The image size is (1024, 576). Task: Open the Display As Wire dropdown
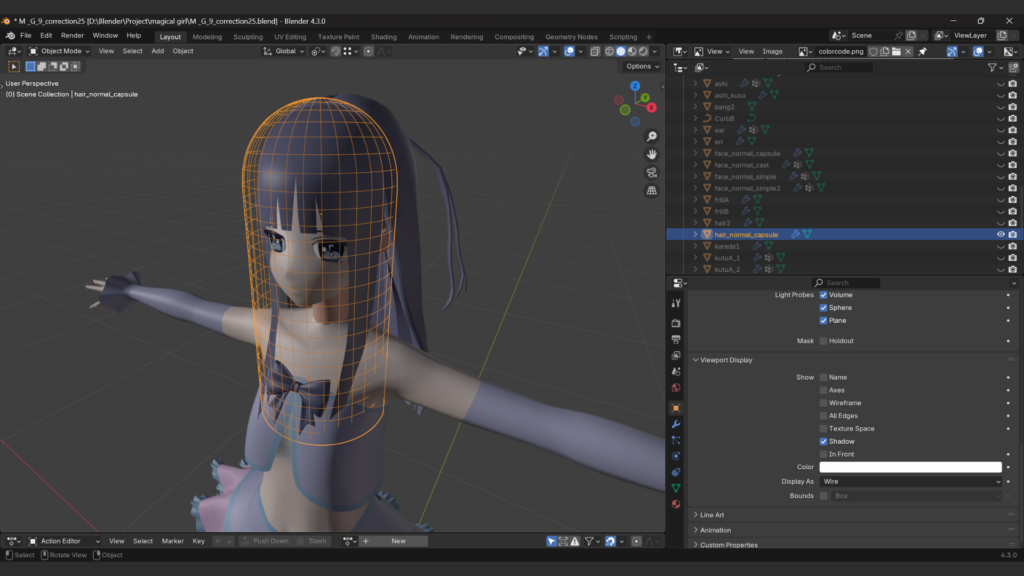point(910,481)
